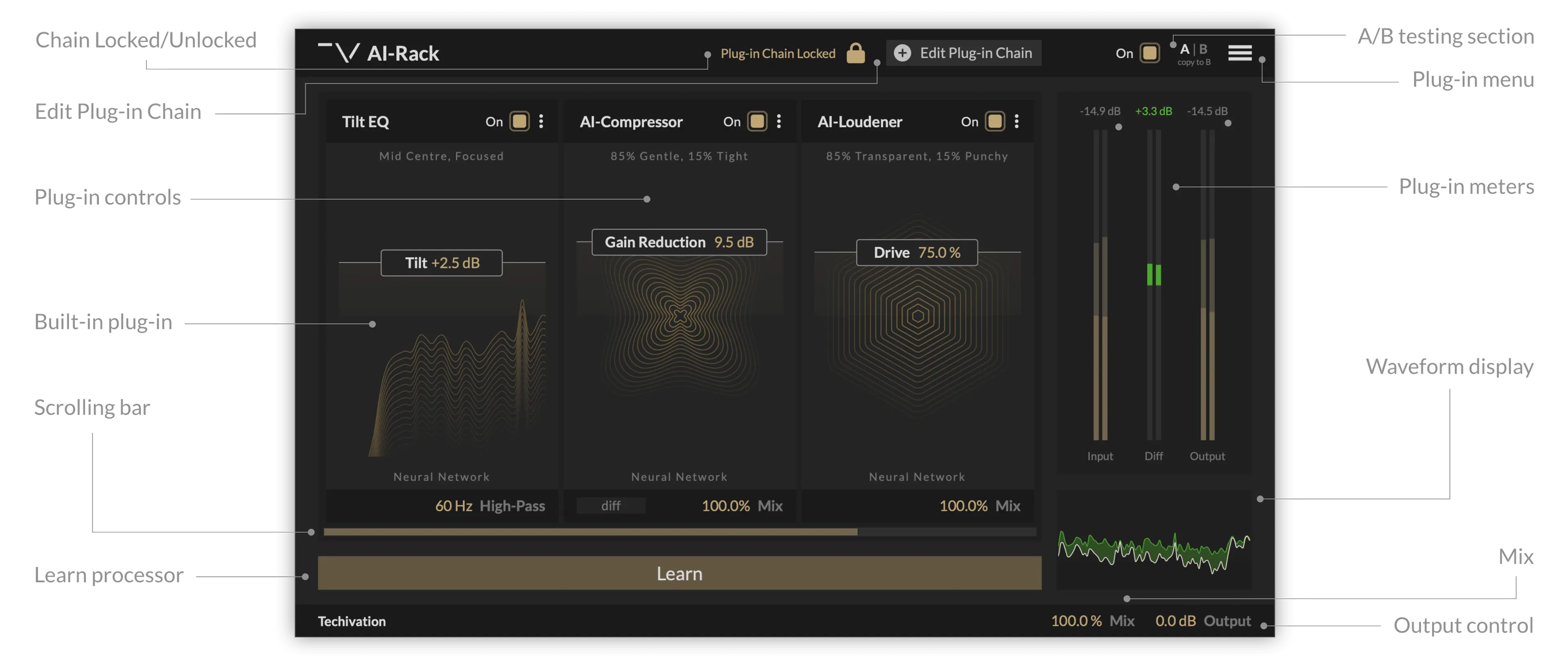
Task: Toggle AI-Compressor On switch
Action: [757, 121]
